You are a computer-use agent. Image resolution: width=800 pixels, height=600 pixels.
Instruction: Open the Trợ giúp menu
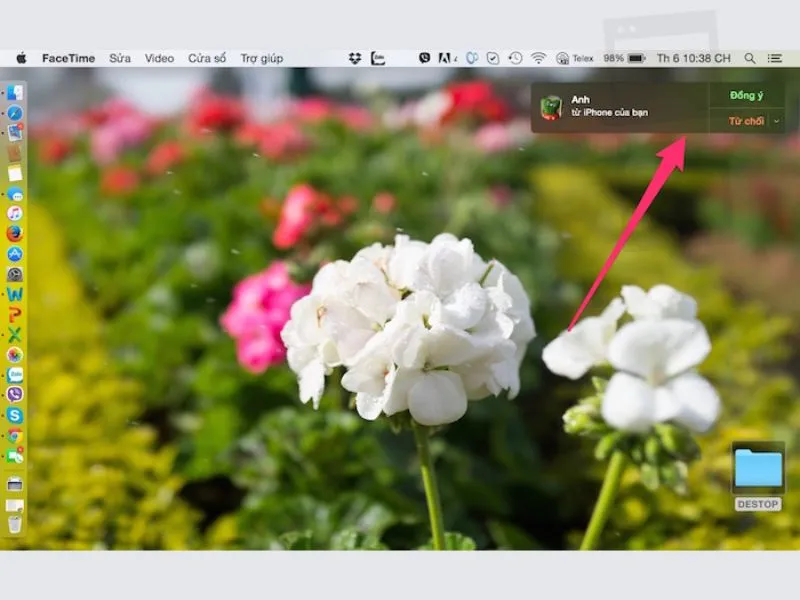(x=262, y=58)
